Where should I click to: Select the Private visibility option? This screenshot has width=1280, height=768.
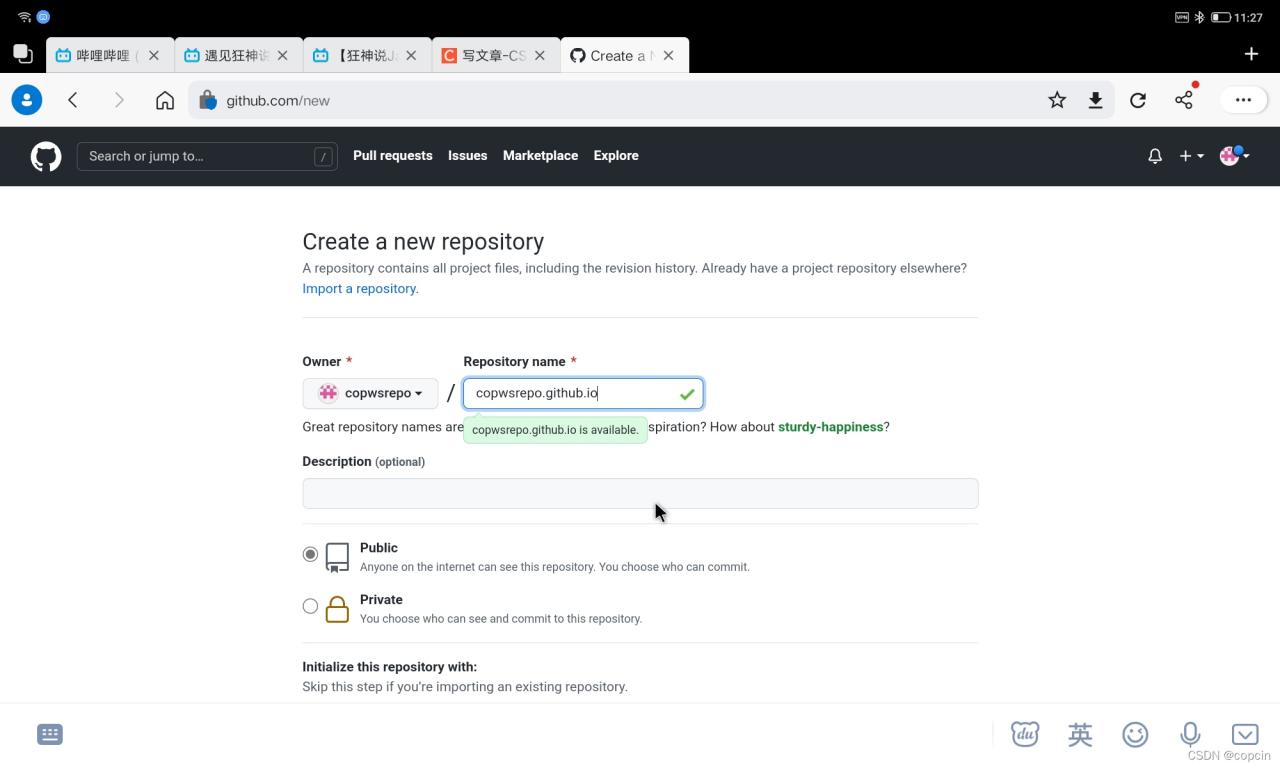click(310, 606)
